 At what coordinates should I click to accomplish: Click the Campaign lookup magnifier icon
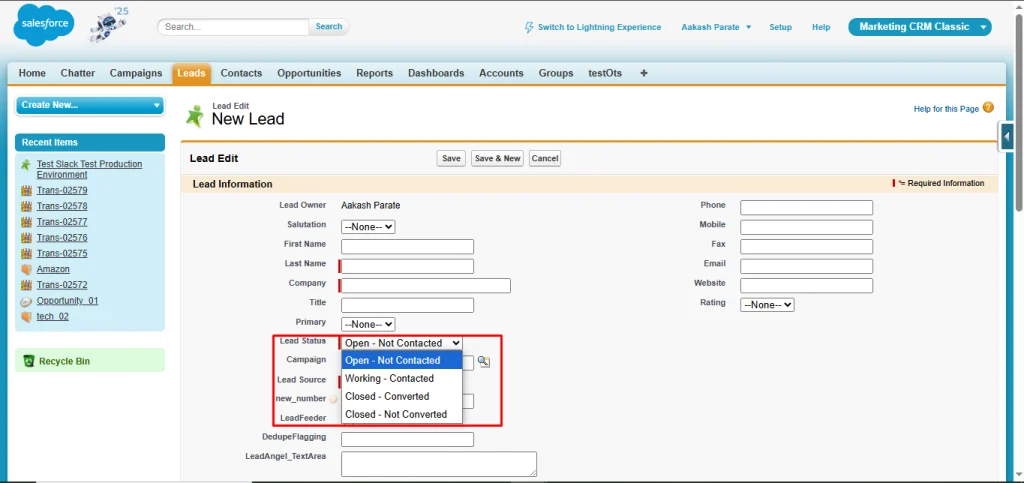484,361
